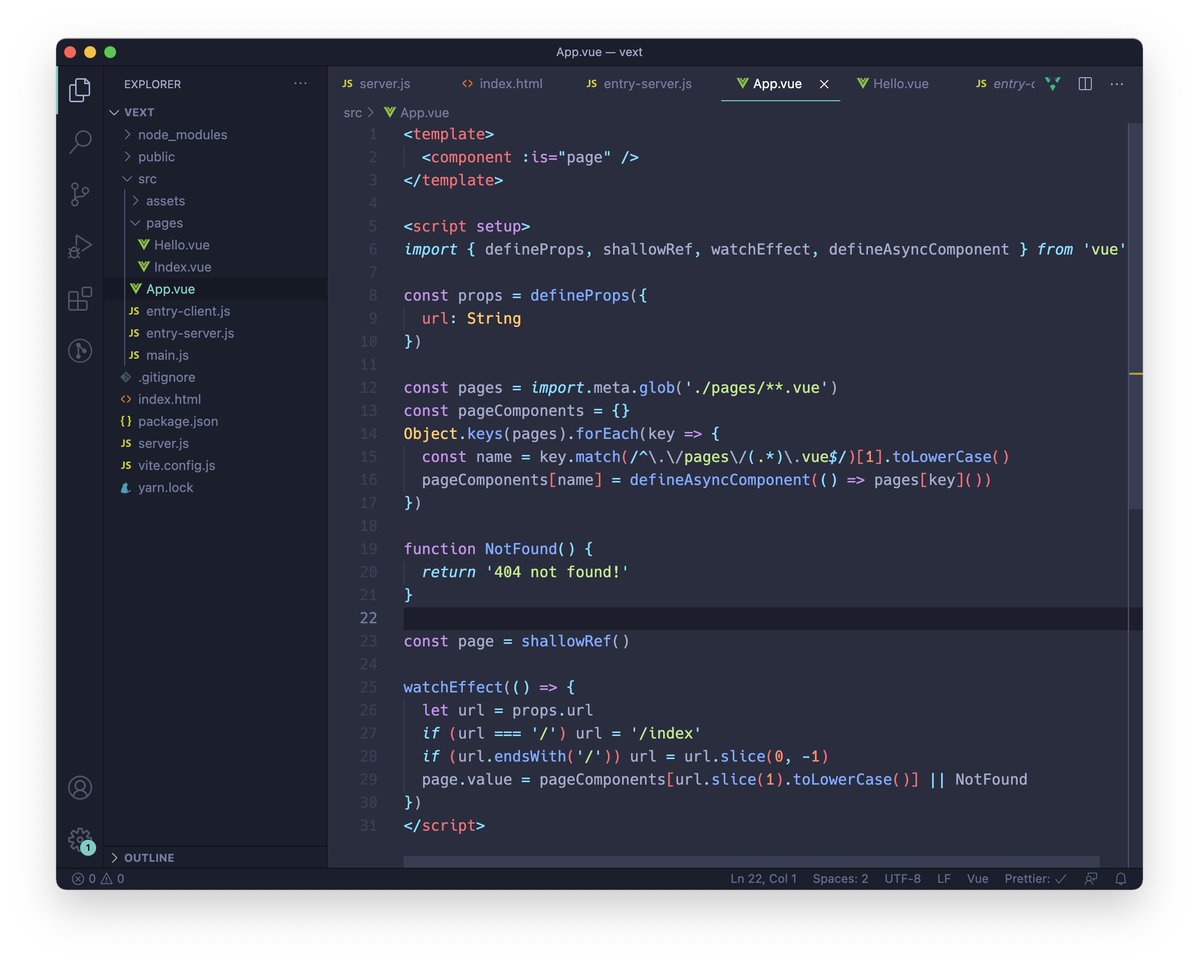The height and width of the screenshot is (964, 1199).
Task: Open the Git graph icon in activity bar
Action: point(80,350)
